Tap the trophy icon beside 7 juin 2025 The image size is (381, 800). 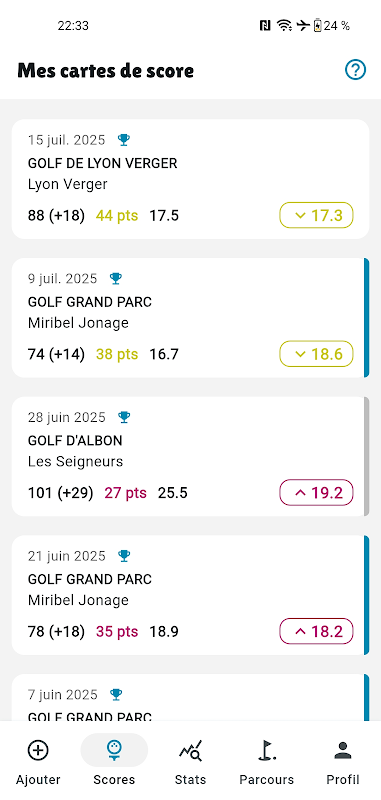(116, 694)
